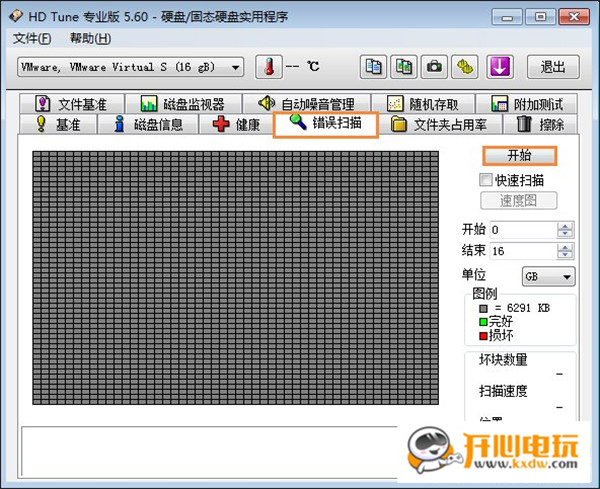Open the 文件(F) menu
Viewport: 600px width, 489px height.
pyautogui.click(x=32, y=38)
